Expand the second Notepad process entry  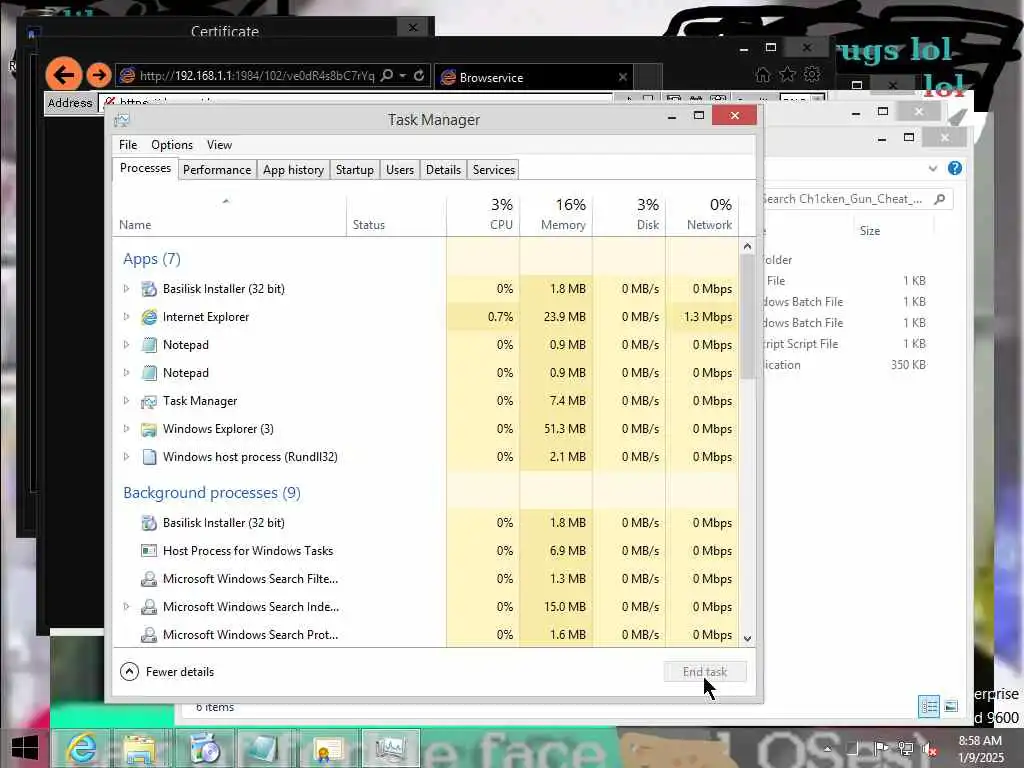click(127, 373)
